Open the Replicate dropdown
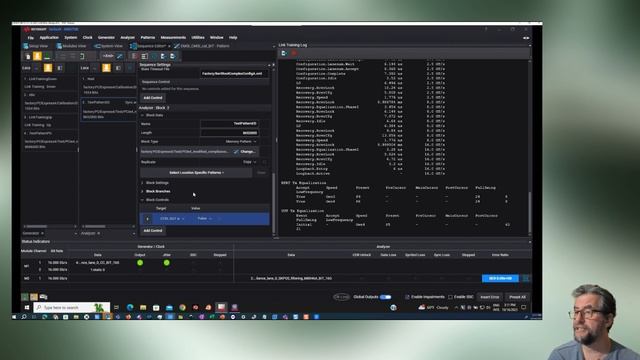Viewport: 640px width, 360px height. [x=250, y=162]
